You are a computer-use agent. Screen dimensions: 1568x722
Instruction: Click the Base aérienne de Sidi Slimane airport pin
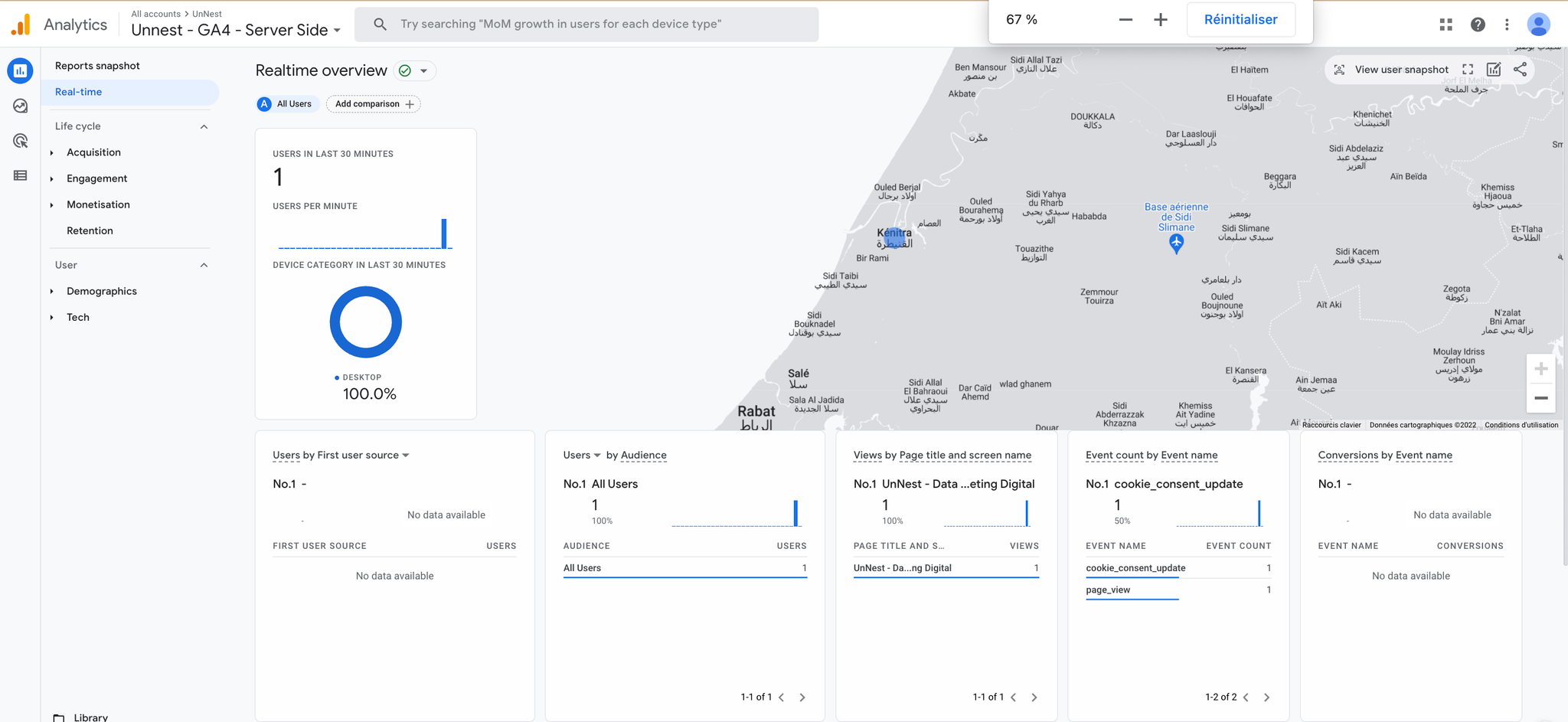(x=1176, y=243)
